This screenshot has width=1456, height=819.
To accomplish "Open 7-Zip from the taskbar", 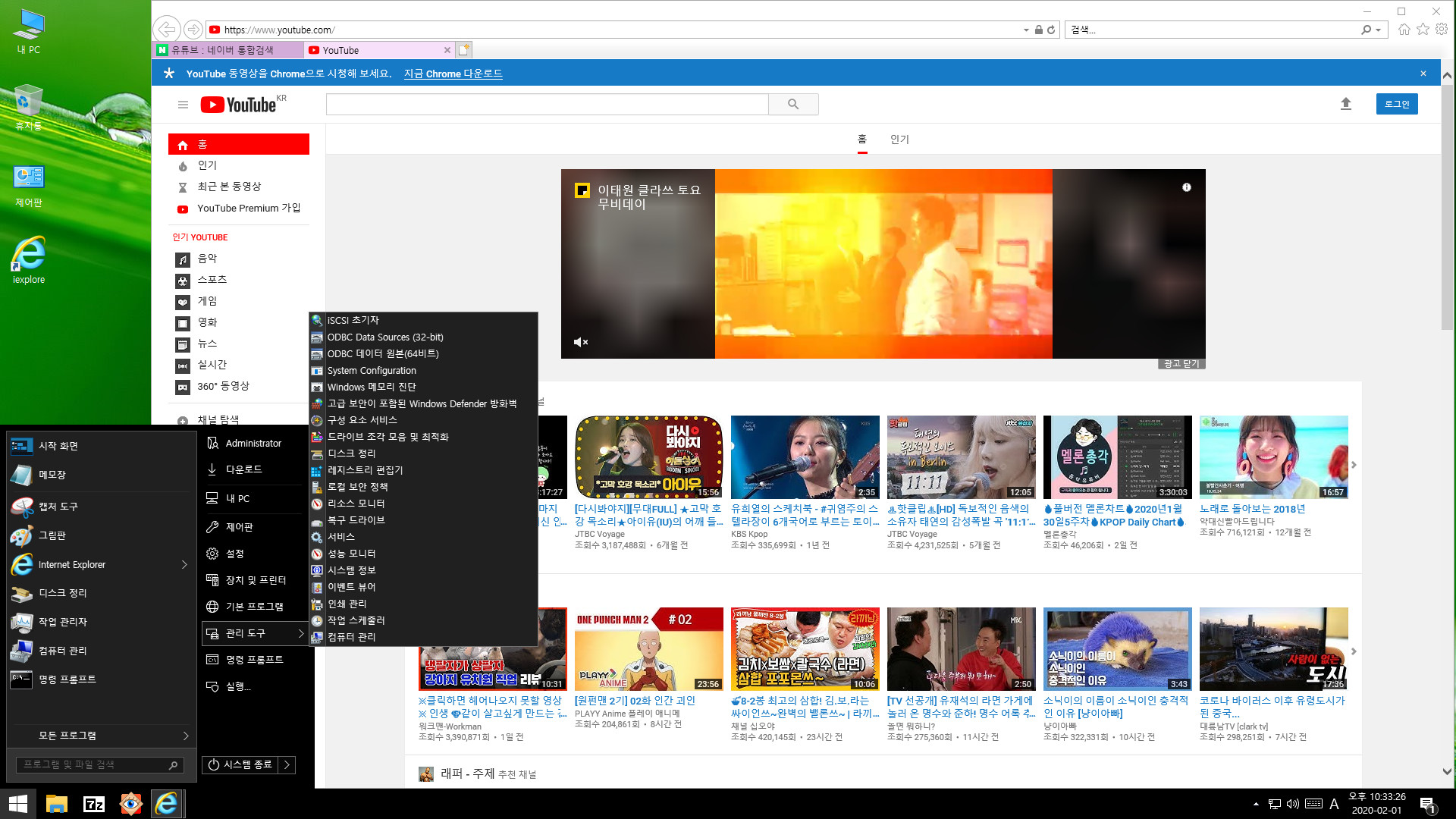I will coord(94,804).
